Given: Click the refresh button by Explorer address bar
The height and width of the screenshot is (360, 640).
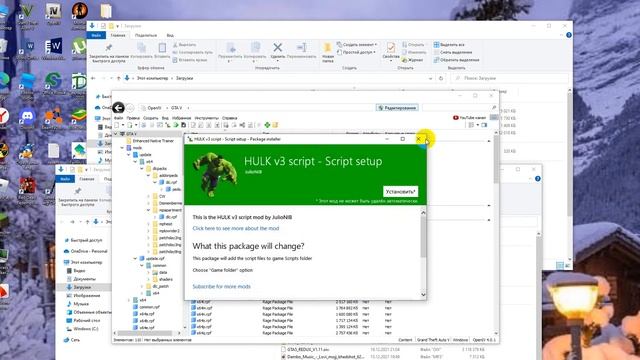Looking at the screenshot, I should pyautogui.click(x=441, y=78).
